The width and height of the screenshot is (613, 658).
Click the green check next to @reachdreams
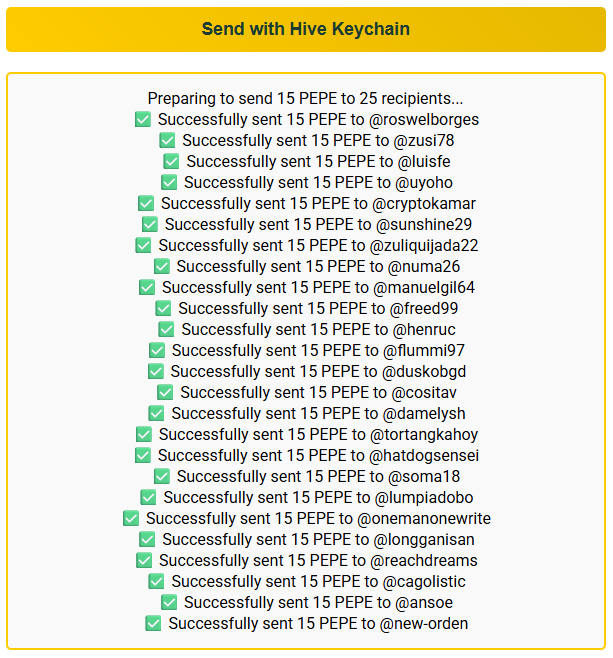pos(144,561)
